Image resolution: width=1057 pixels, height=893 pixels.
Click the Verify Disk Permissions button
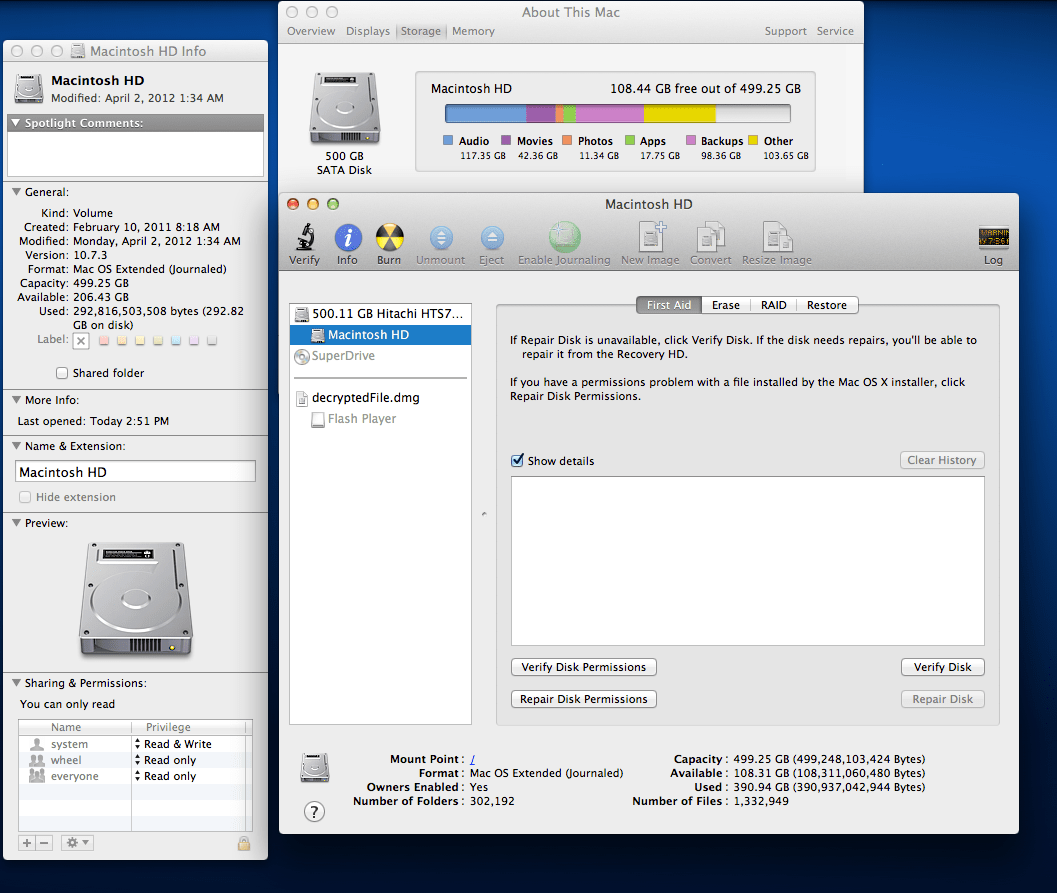(x=583, y=667)
